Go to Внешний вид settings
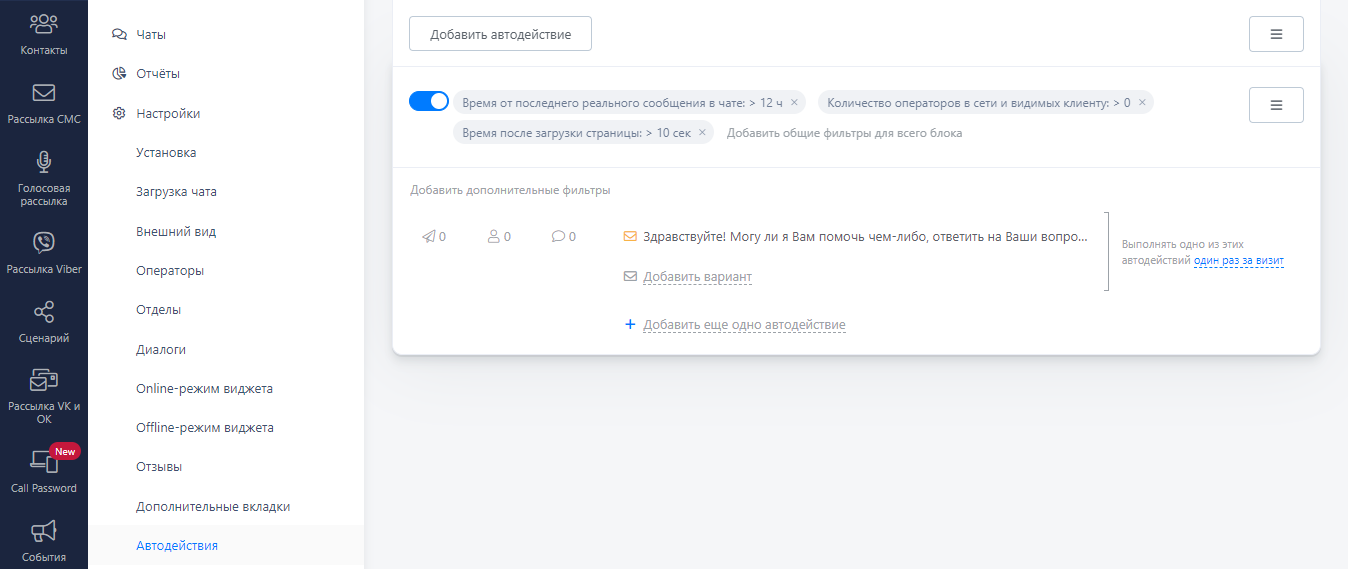This screenshot has width=1348, height=569. pyautogui.click(x=176, y=231)
